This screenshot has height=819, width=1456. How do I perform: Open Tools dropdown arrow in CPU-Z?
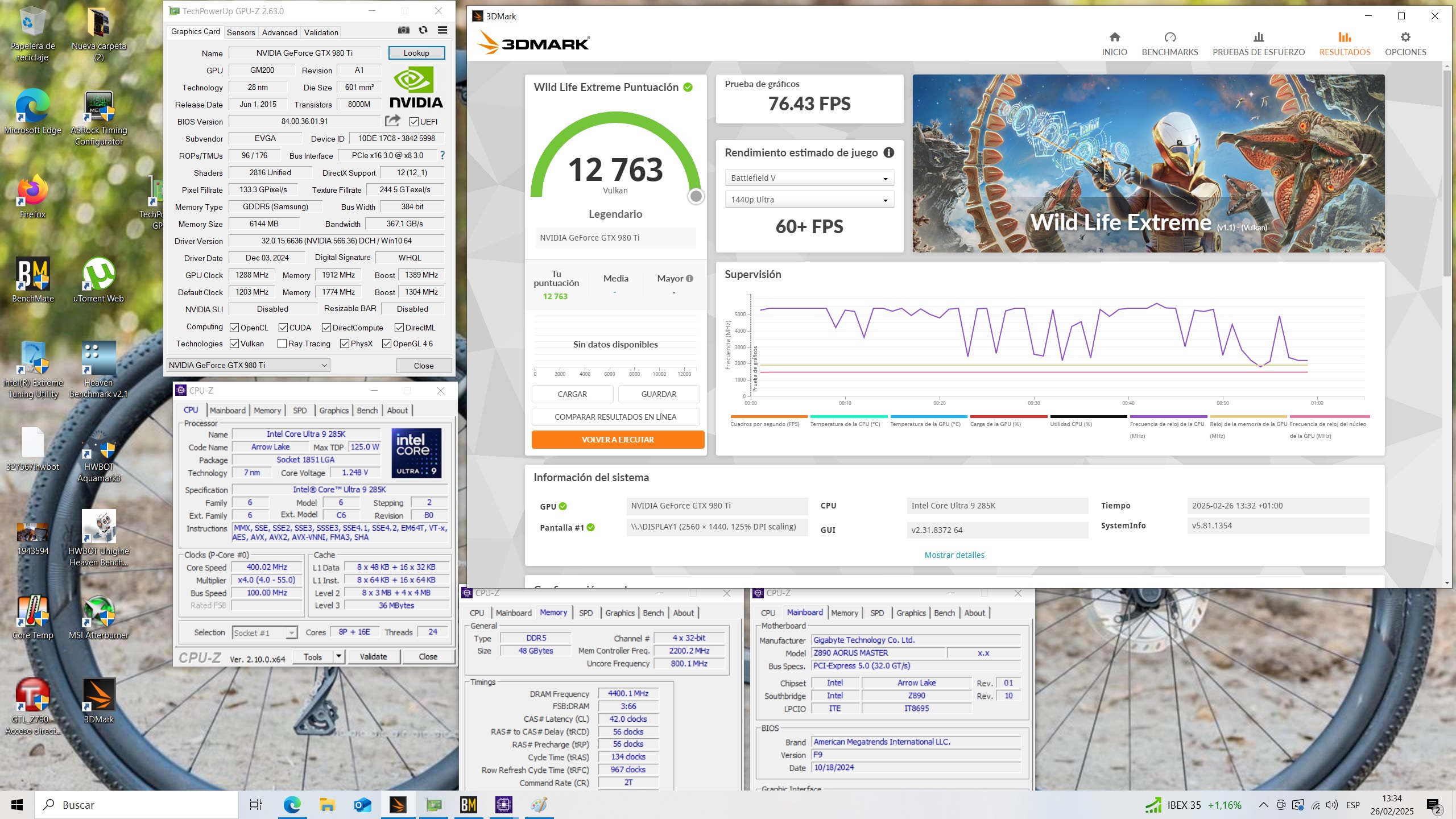tap(338, 656)
